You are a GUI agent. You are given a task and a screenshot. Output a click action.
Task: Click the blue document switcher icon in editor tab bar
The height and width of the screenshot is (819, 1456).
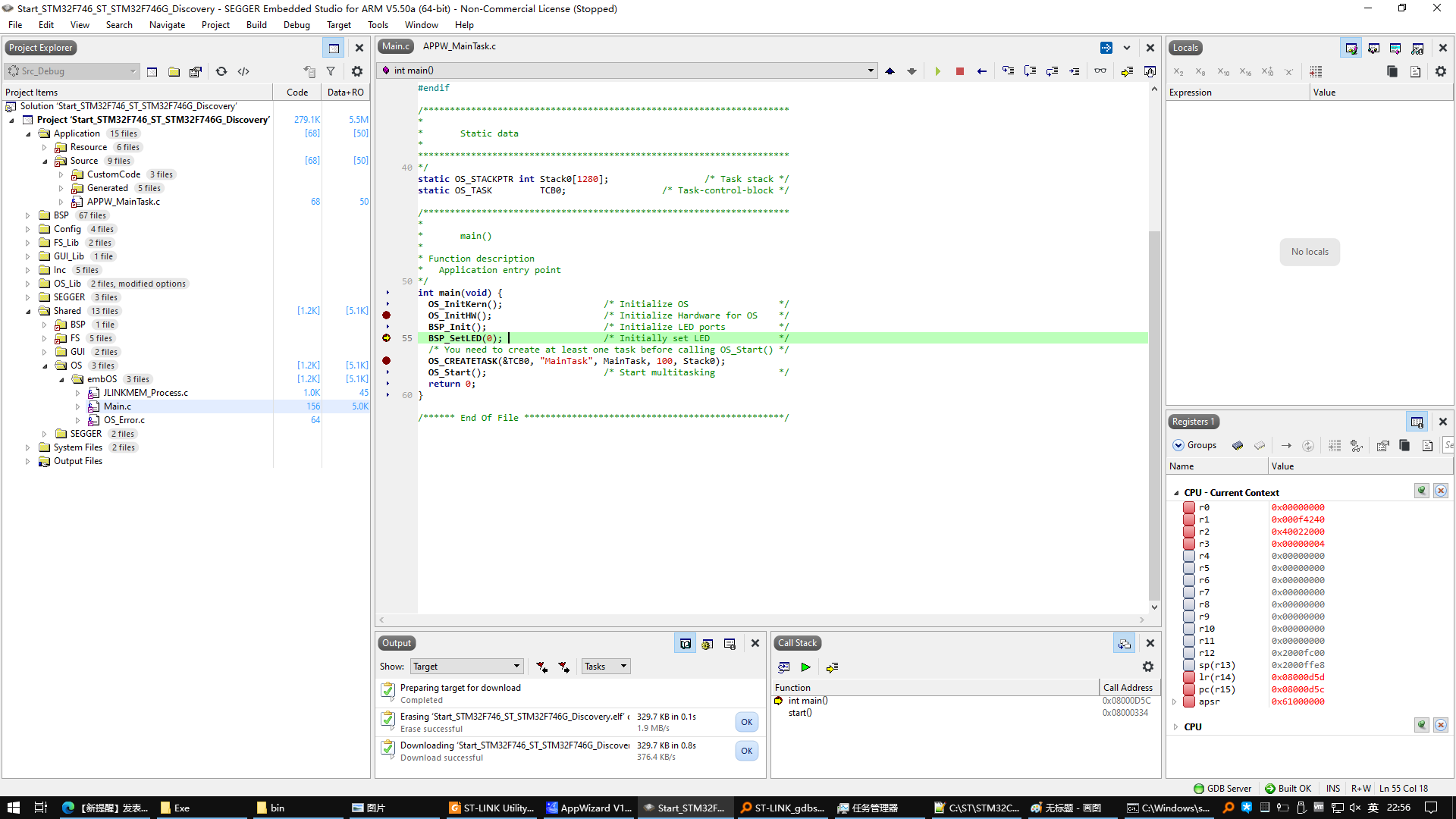coord(1106,48)
